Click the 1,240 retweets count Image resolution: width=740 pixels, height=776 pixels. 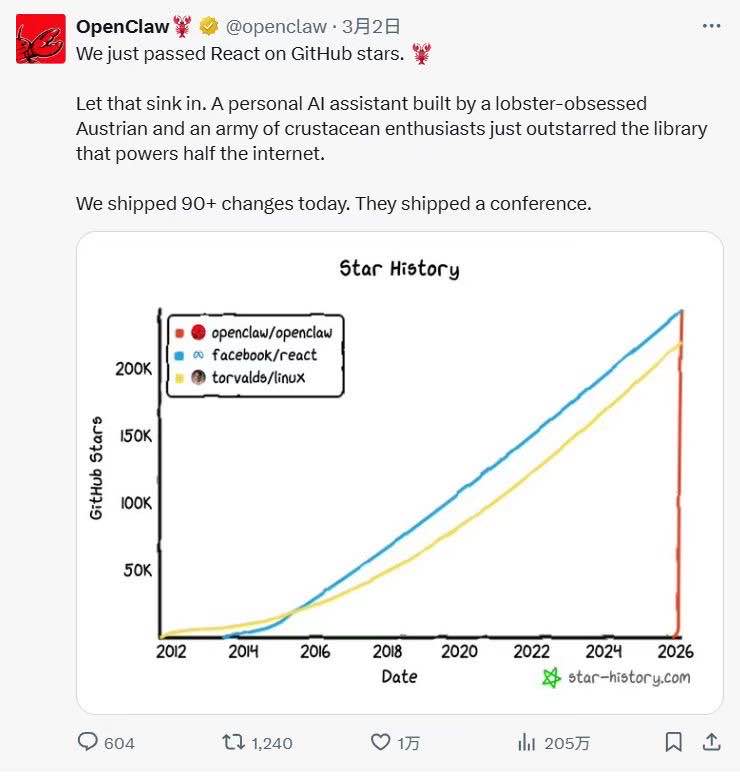click(271, 743)
